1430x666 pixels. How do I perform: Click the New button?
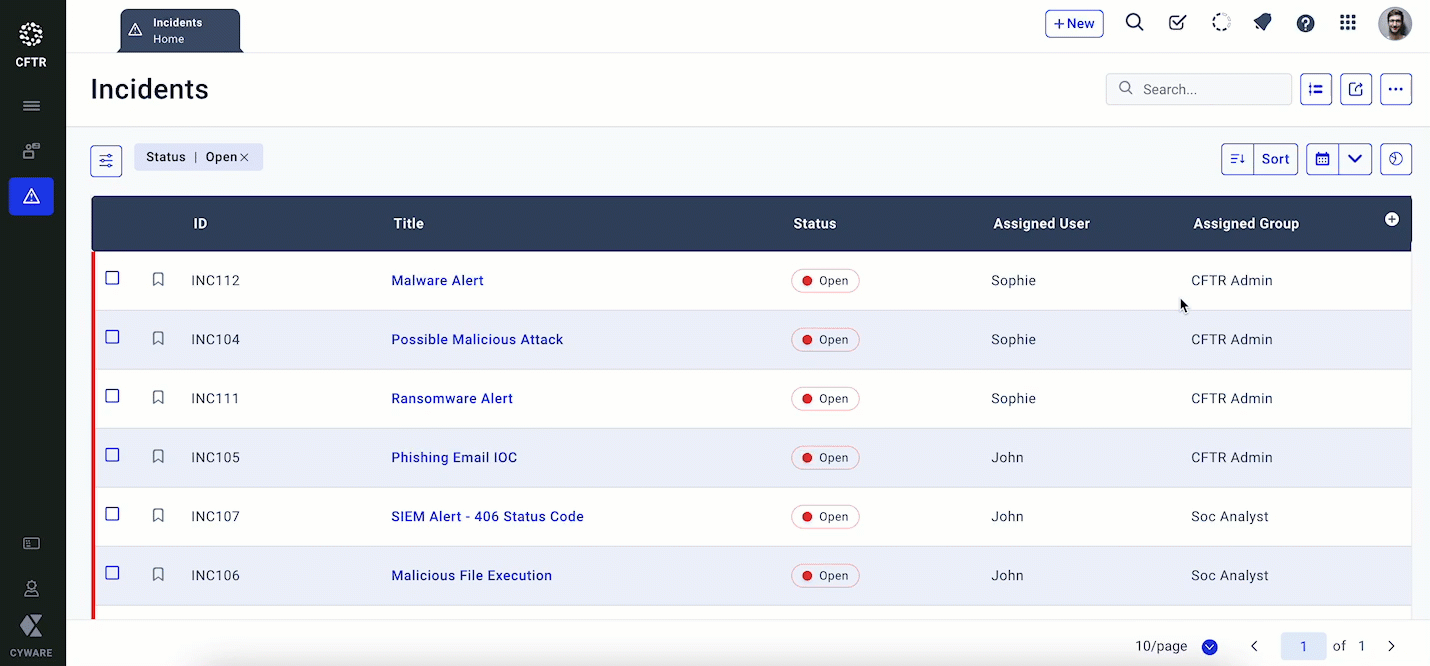point(1074,24)
